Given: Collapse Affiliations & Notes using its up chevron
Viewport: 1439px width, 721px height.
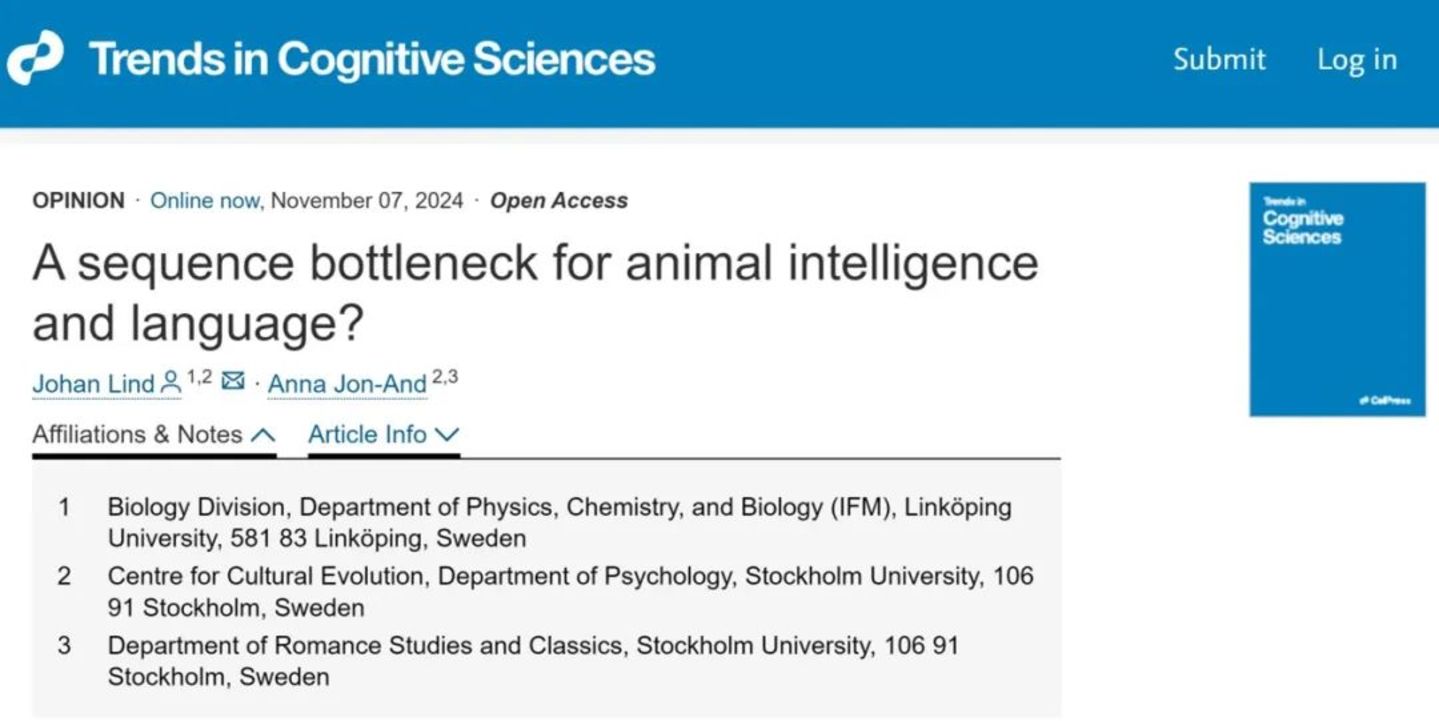Looking at the screenshot, I should tap(263, 435).
